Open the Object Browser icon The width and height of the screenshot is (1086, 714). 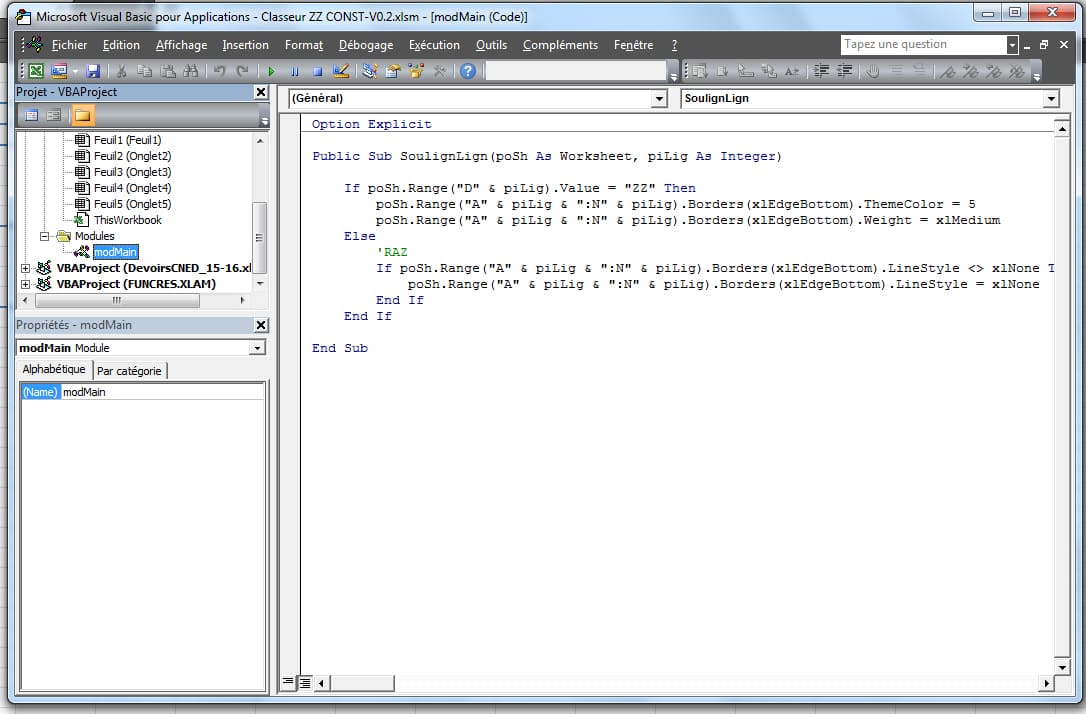tap(415, 71)
